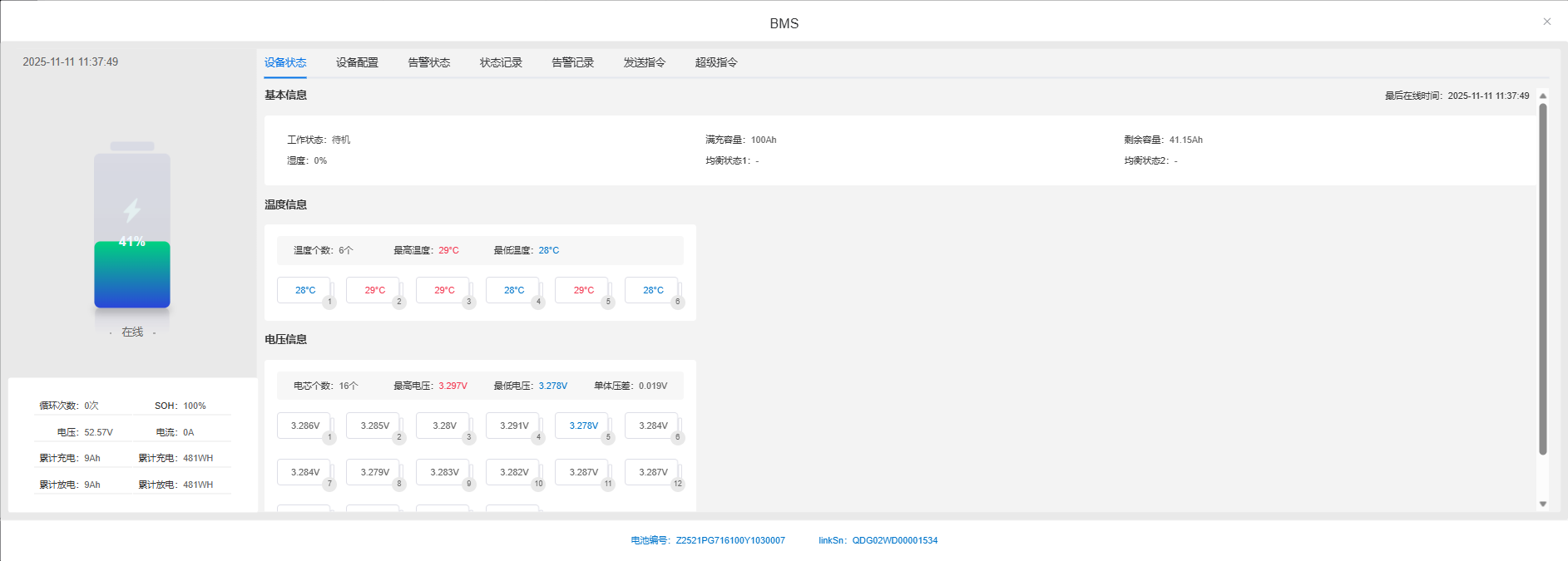Click cell 8 voltage box 3.279V

point(374,472)
